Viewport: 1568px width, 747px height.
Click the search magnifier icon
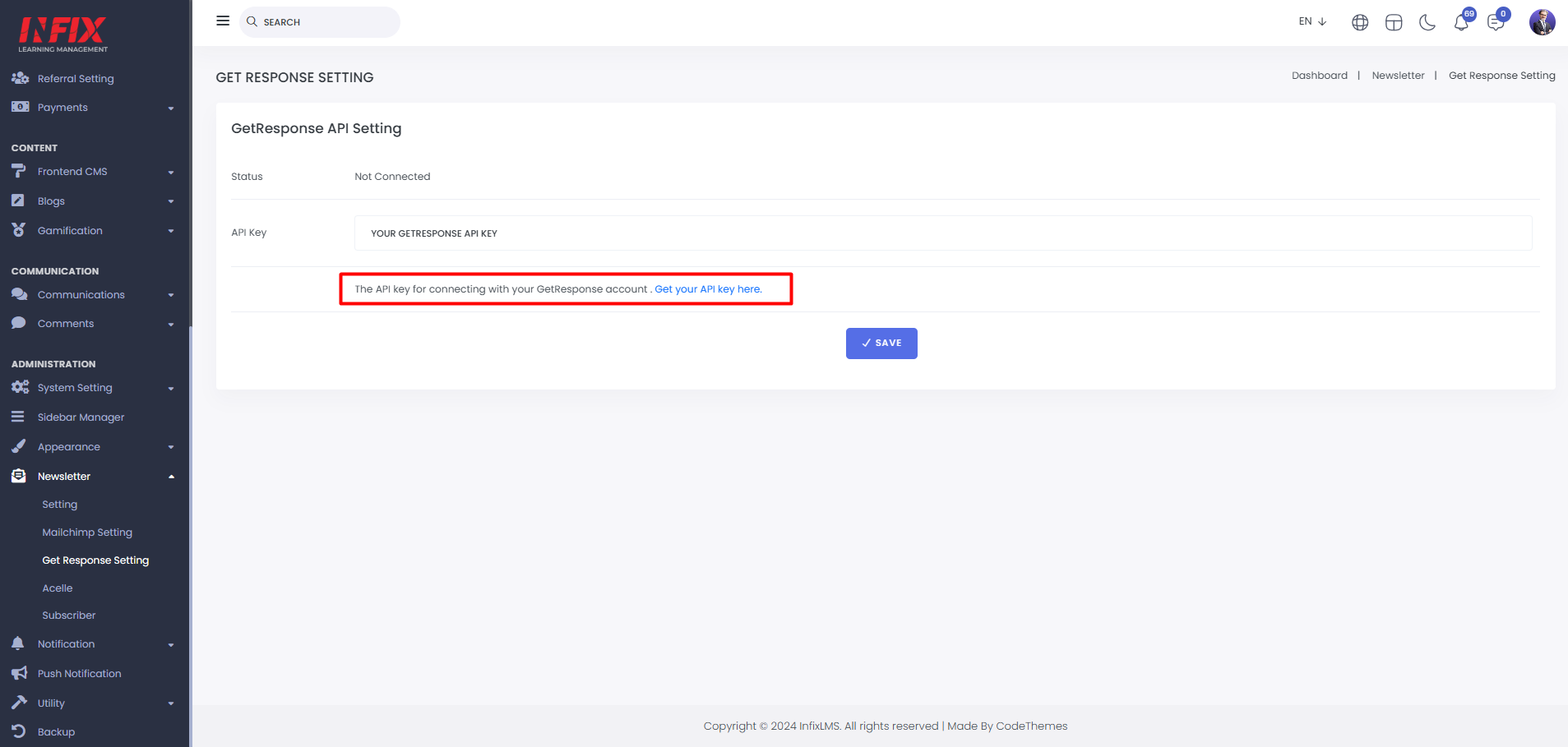point(252,21)
